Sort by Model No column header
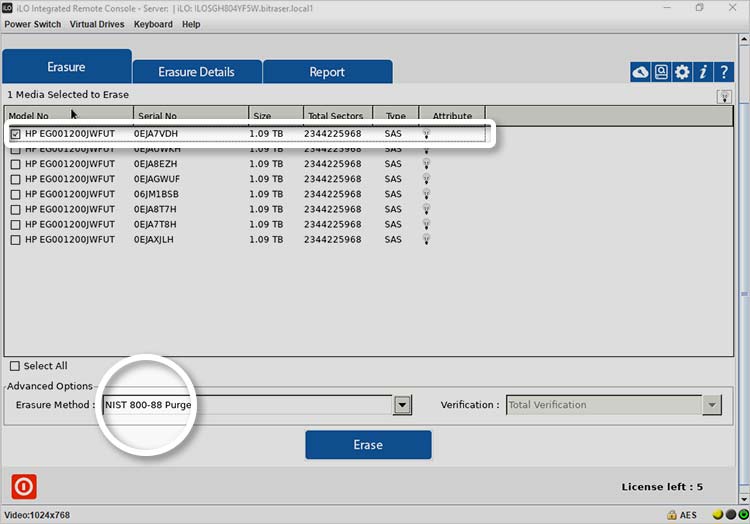This screenshot has height=524, width=750. [x=69, y=116]
